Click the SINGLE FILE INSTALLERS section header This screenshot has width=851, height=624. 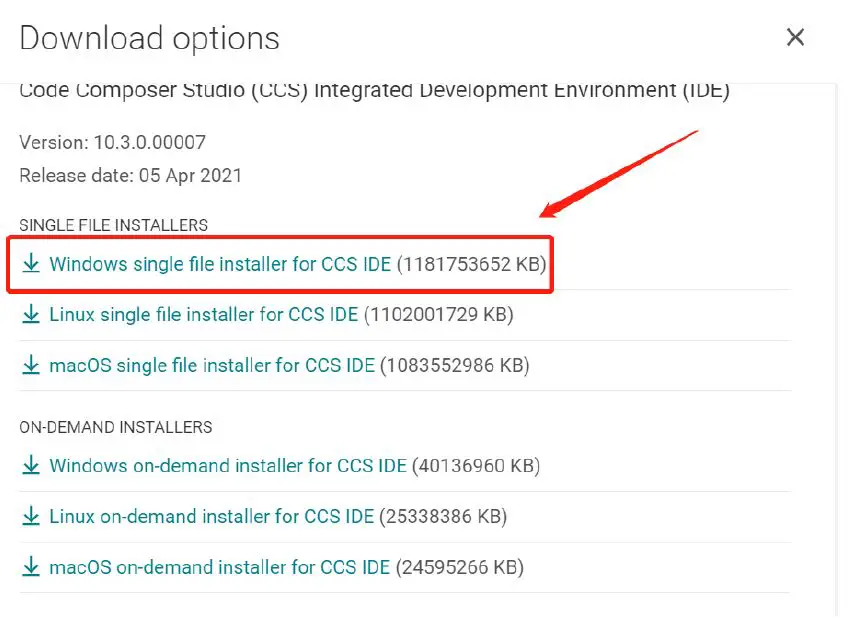[x=113, y=226]
